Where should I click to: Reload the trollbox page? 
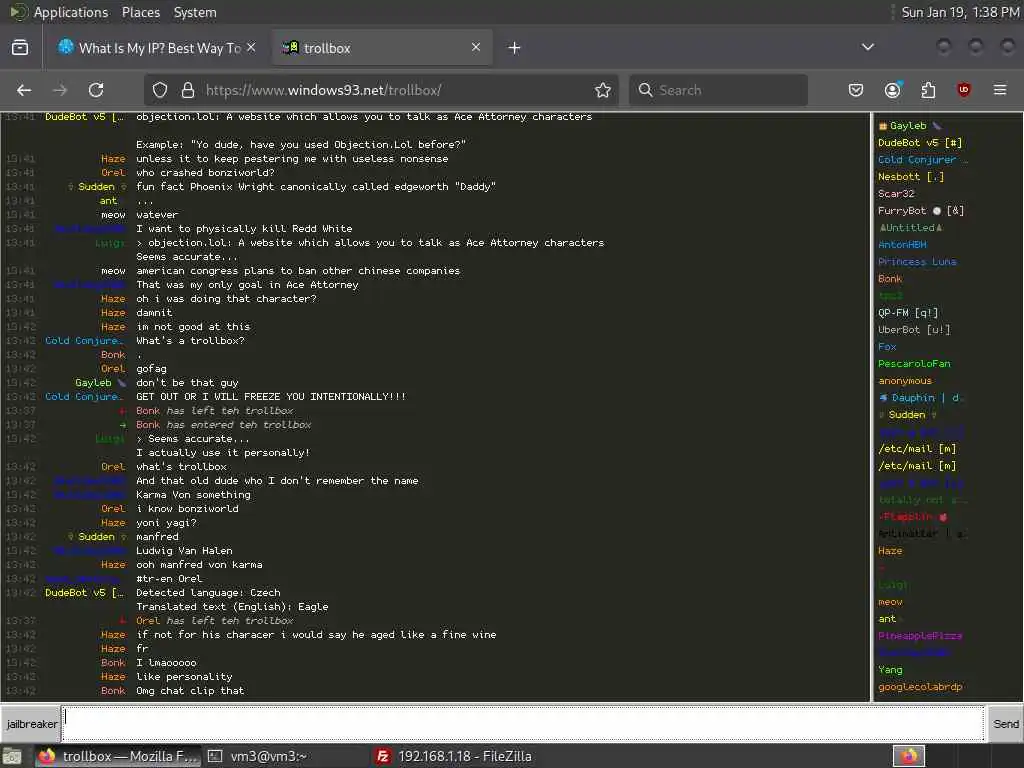pos(96,90)
